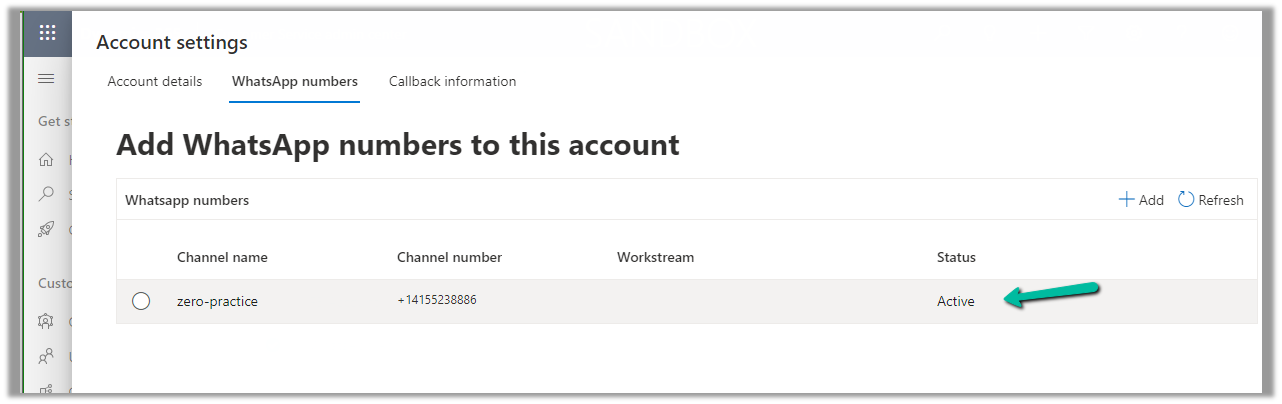Image resolution: width=1282 pixels, height=404 pixels.
Task: Click the Refresh circular arrow icon
Action: pos(1186,200)
